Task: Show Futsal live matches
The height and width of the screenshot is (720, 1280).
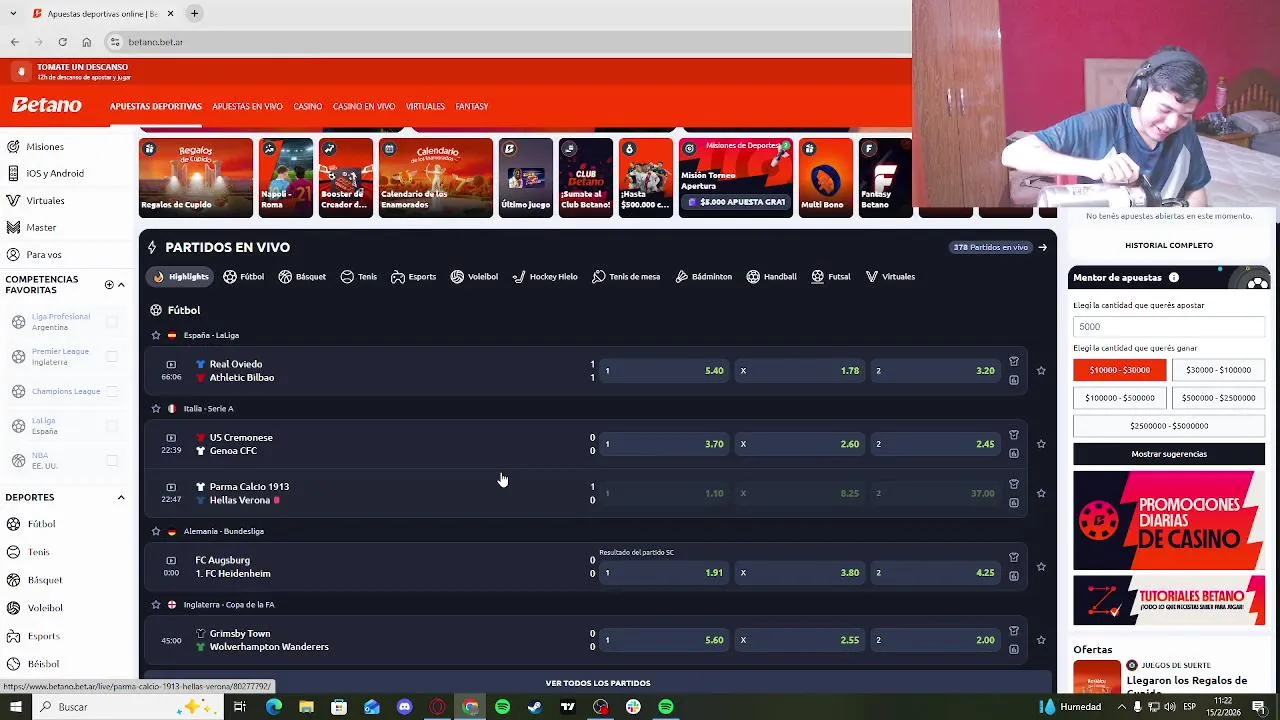Action: click(831, 277)
